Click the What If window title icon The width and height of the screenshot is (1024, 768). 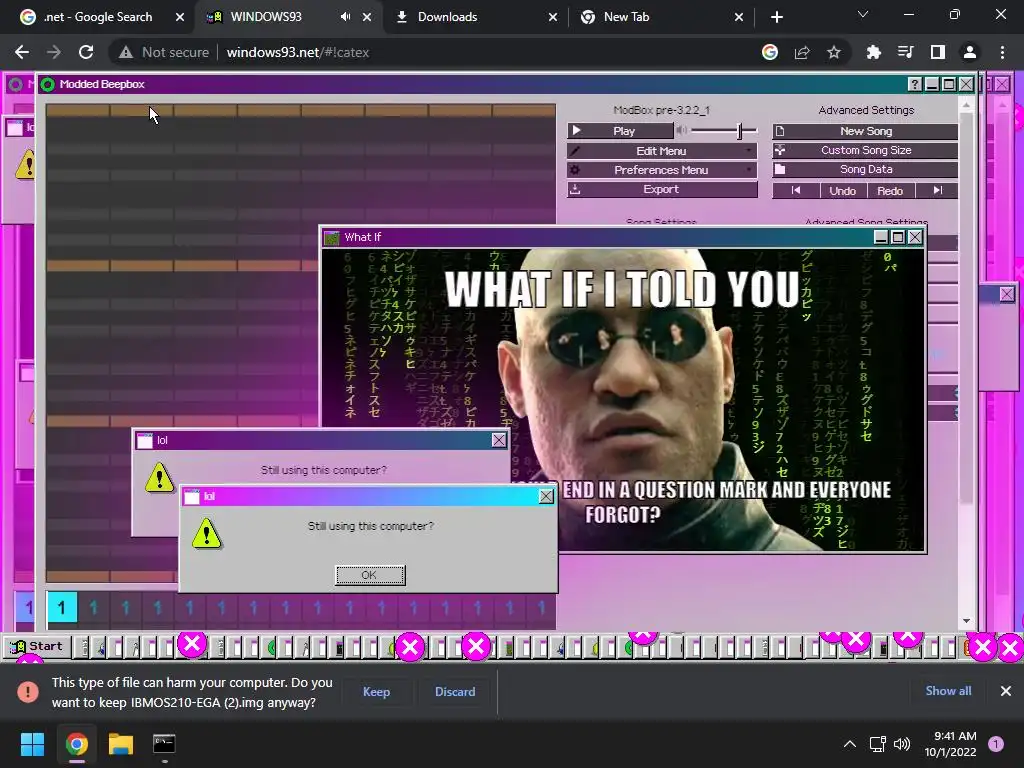[332, 238]
